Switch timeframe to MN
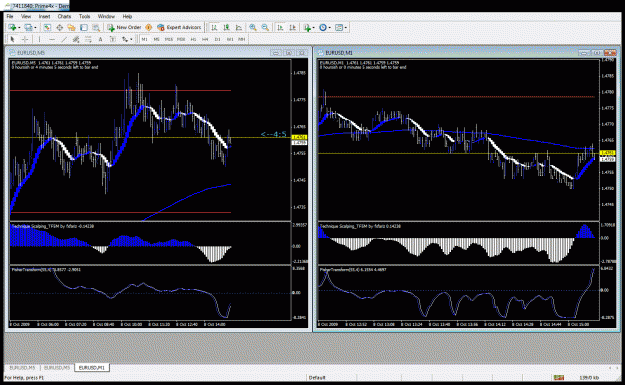The image size is (625, 385). pyautogui.click(x=242, y=39)
